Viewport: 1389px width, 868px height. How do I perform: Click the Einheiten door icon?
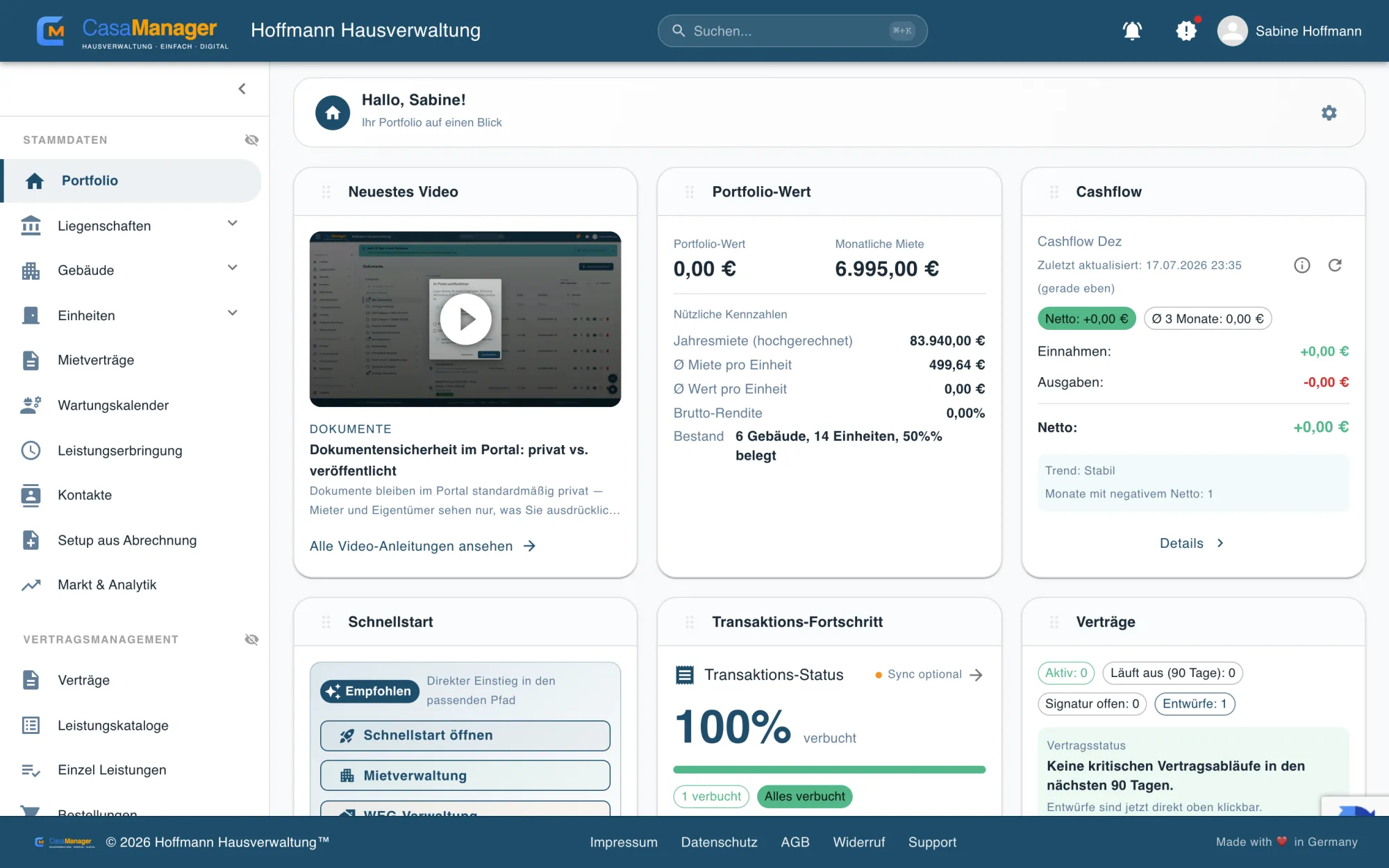click(x=31, y=315)
